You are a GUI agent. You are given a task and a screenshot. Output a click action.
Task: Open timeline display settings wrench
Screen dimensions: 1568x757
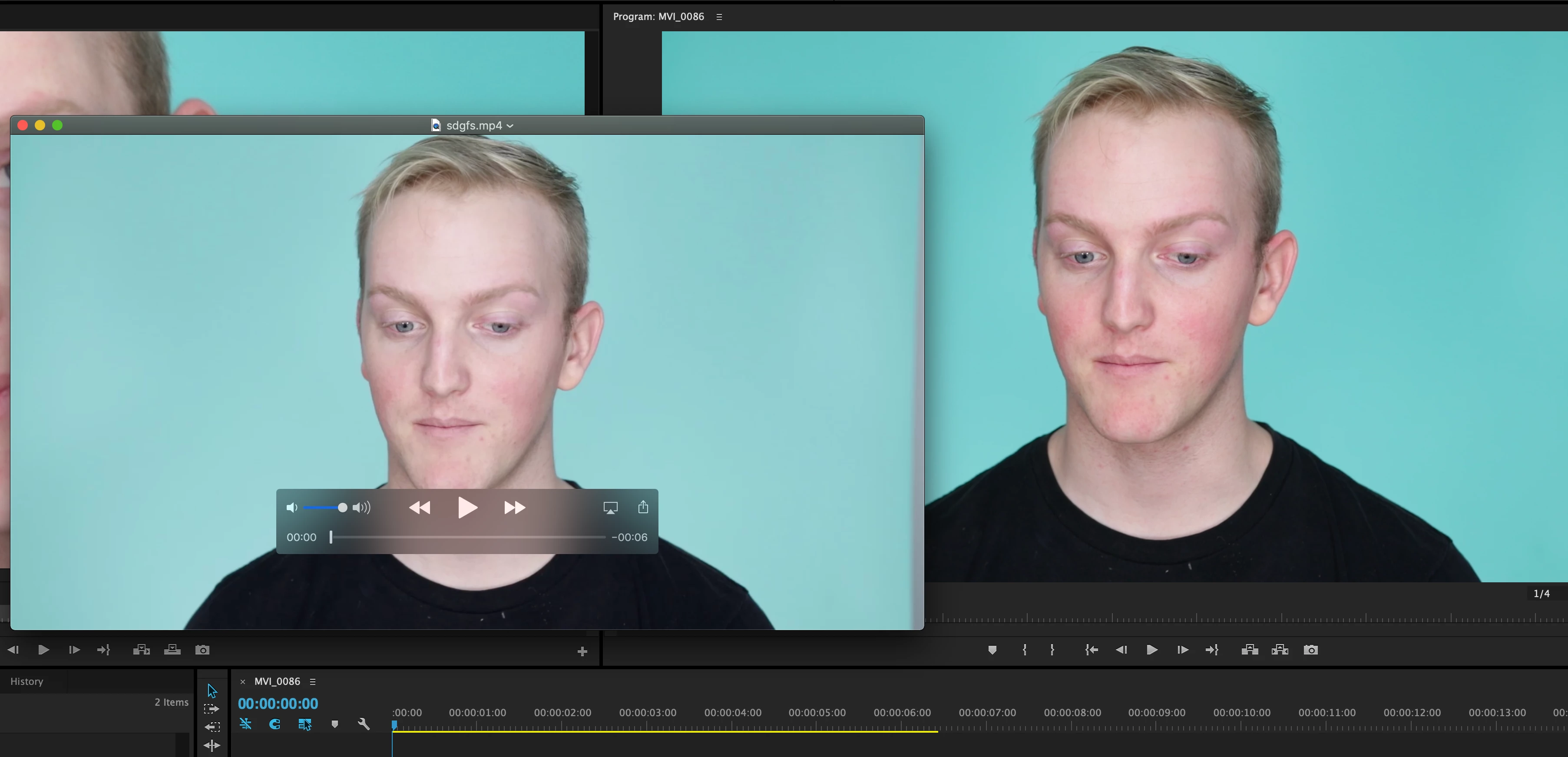coord(364,724)
